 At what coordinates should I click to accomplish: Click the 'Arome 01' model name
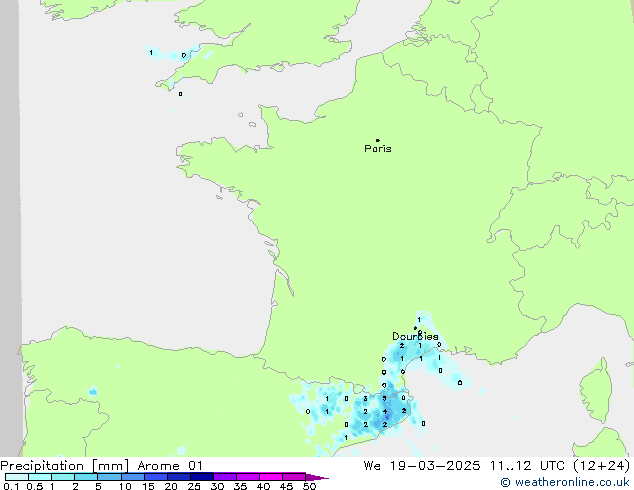(170, 466)
